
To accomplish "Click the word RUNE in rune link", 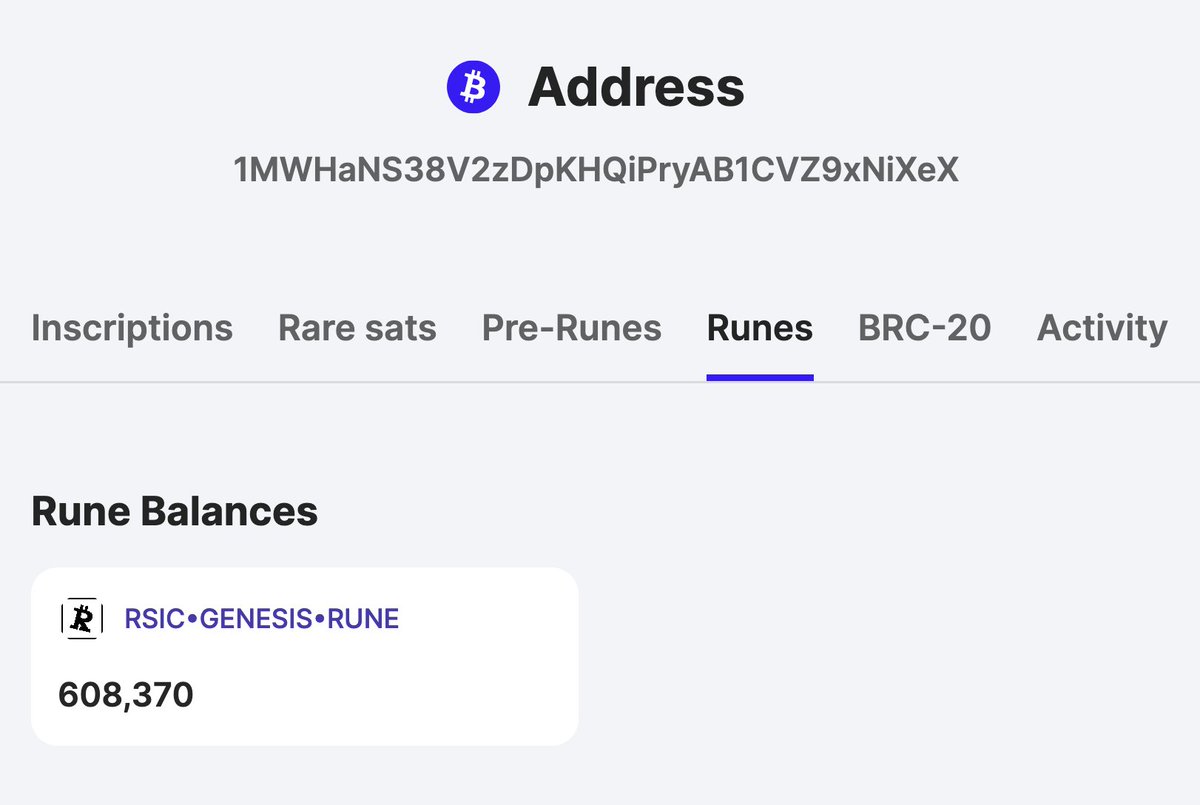I will pyautogui.click(x=363, y=619).
